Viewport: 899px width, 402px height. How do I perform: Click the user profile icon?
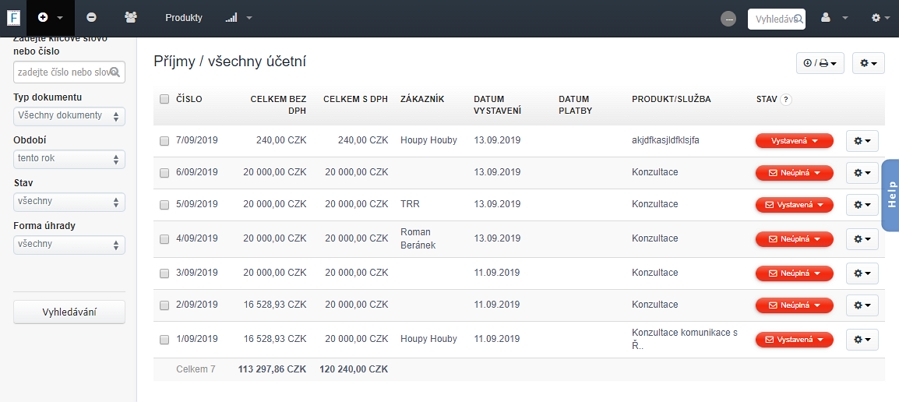point(826,18)
